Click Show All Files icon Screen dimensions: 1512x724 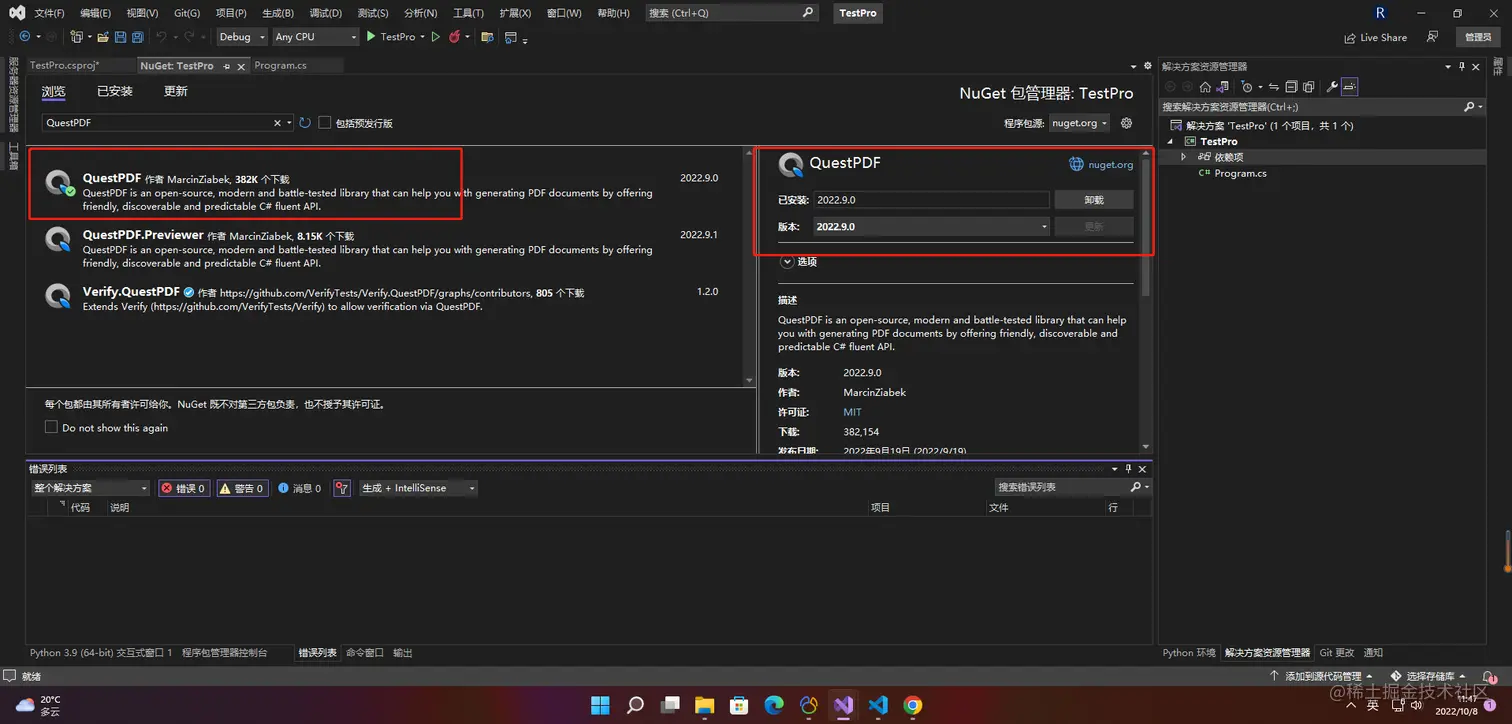click(1308, 87)
